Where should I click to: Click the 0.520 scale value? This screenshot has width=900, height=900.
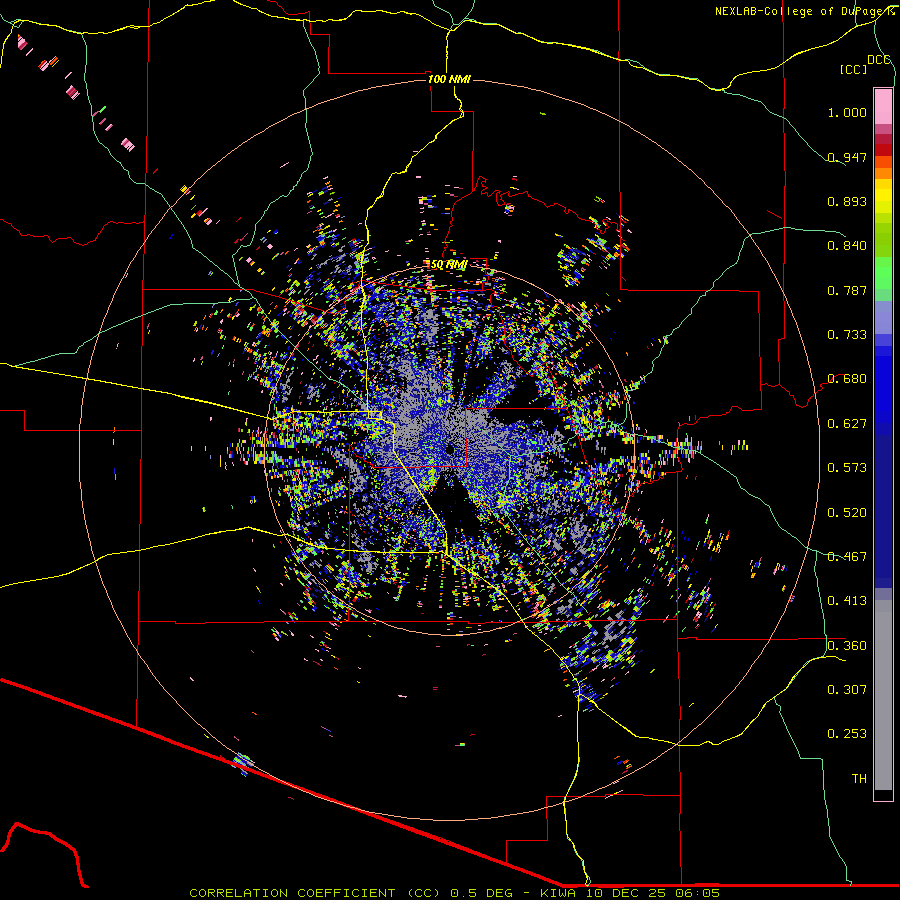click(847, 513)
